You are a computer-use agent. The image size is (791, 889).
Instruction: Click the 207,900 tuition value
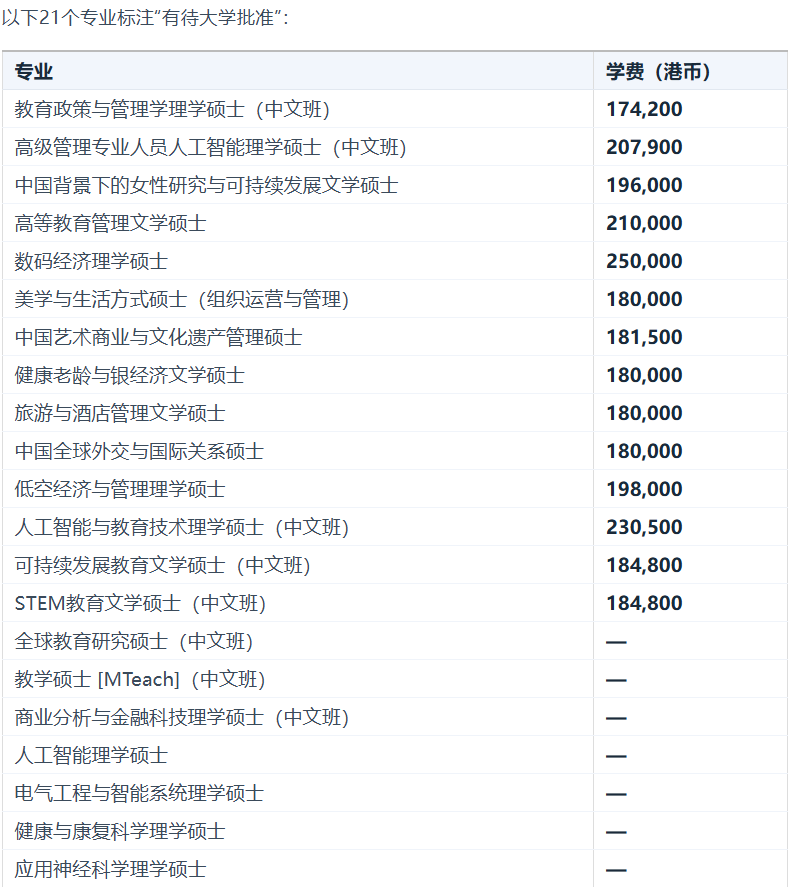click(x=644, y=147)
